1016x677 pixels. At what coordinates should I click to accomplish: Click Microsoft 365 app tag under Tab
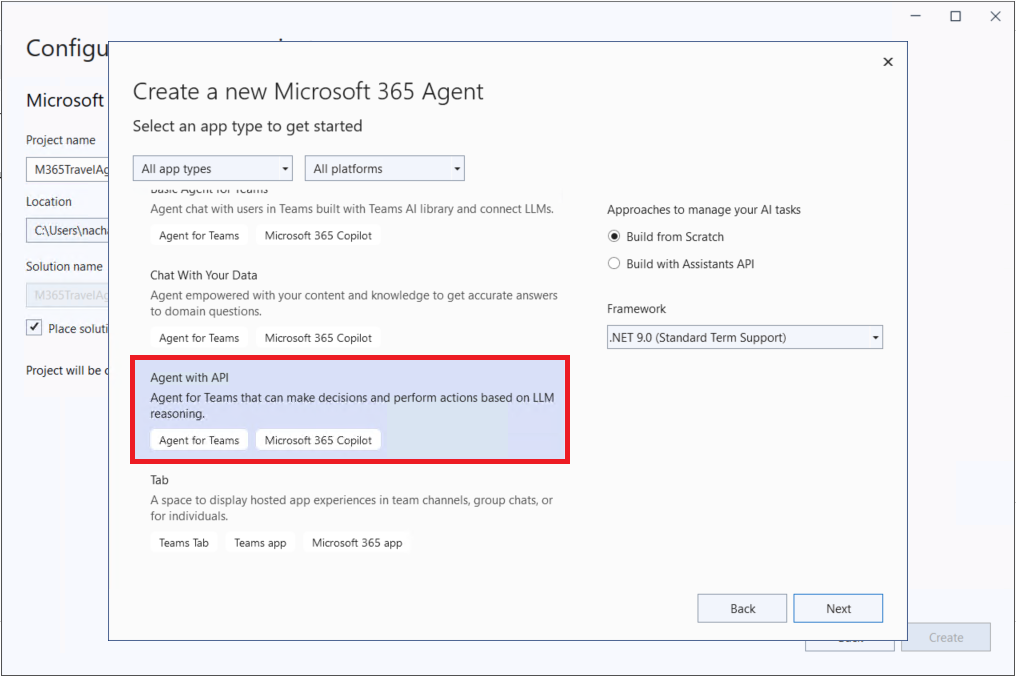point(357,543)
